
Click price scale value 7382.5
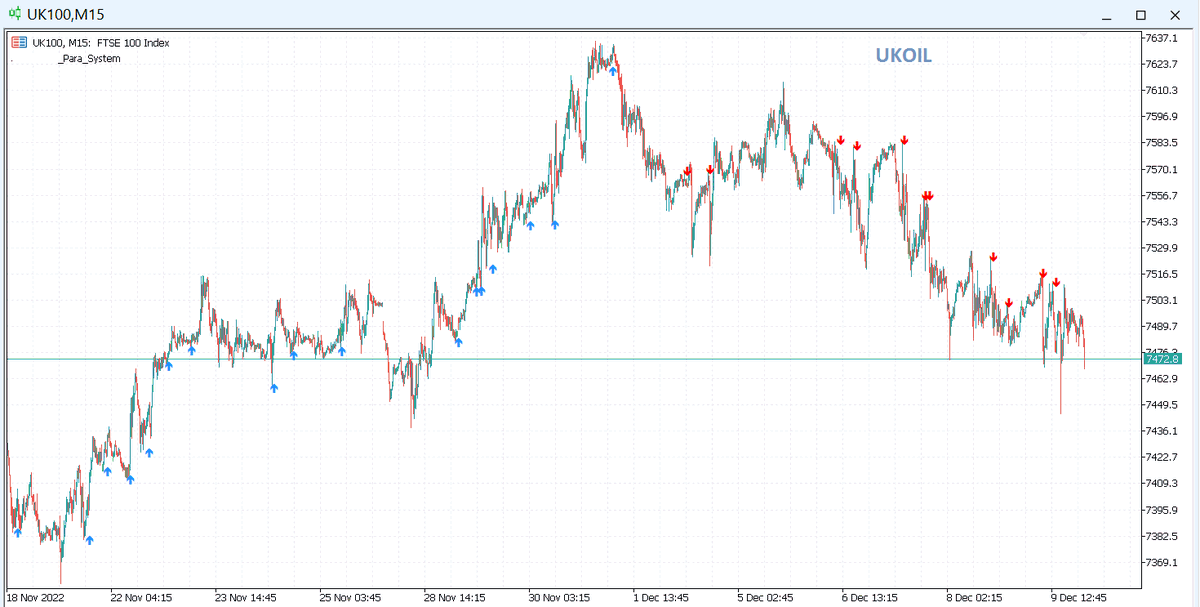pyautogui.click(x=1163, y=536)
